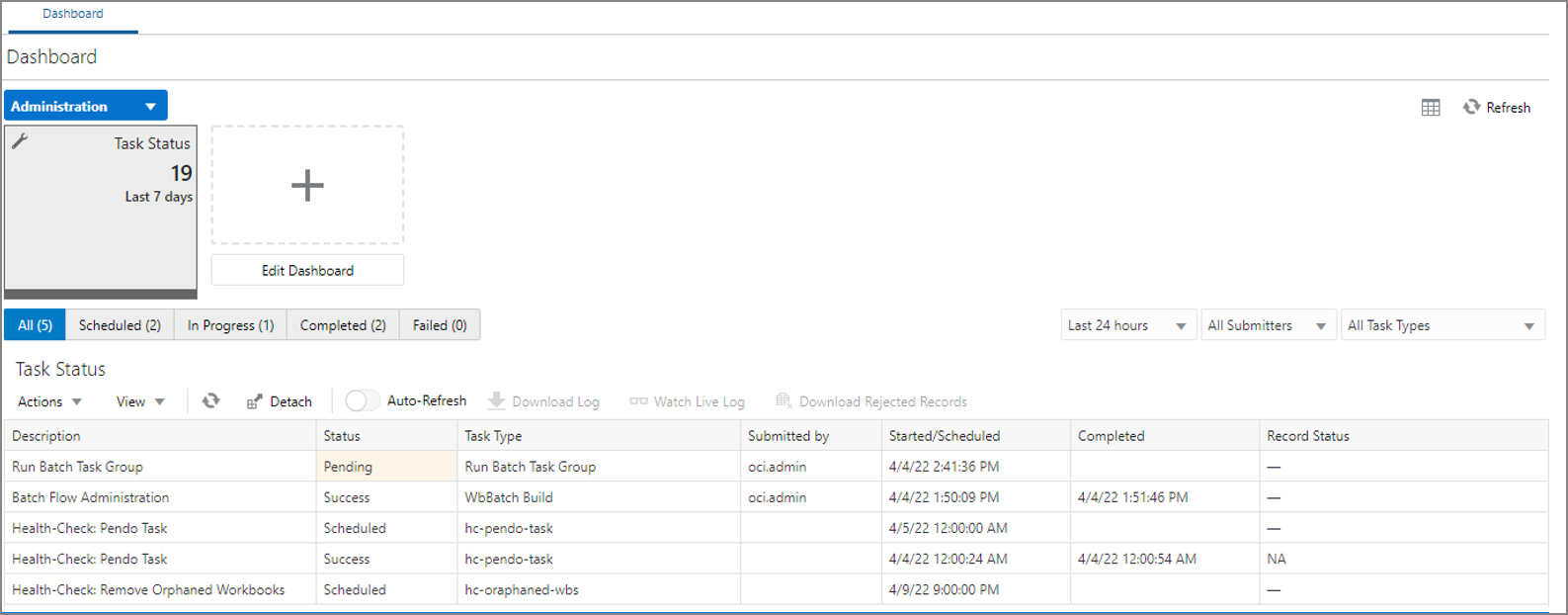Open the All Task Types filter
1568x615 pixels.
pyautogui.click(x=1443, y=325)
